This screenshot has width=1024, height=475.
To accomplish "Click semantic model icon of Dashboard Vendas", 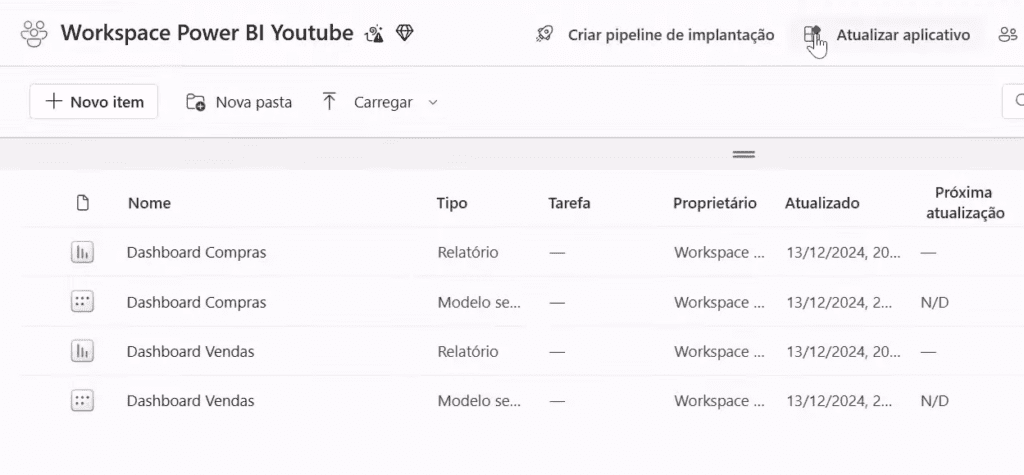I will coord(82,401).
